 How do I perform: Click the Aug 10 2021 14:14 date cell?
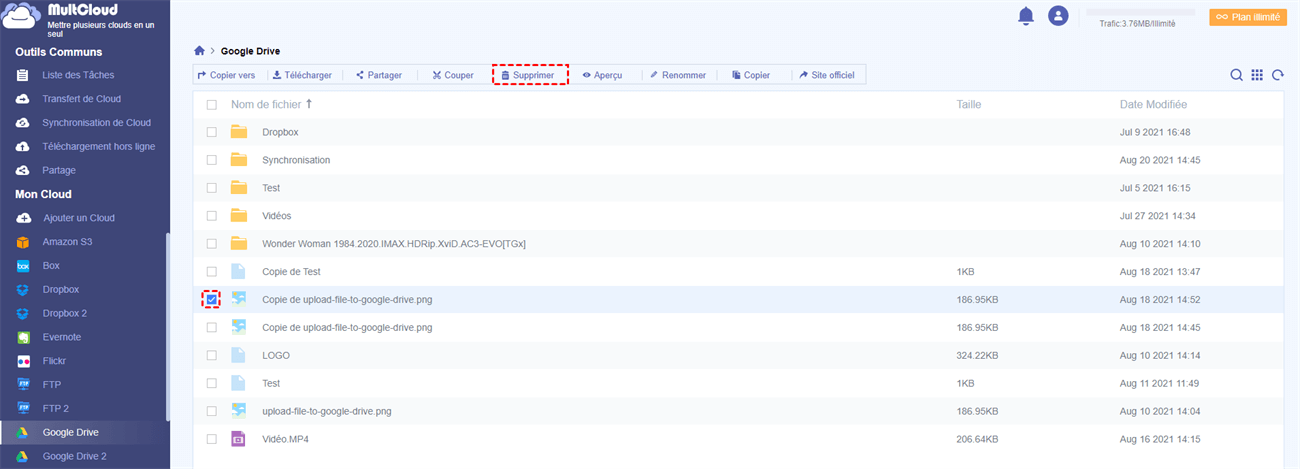1160,355
